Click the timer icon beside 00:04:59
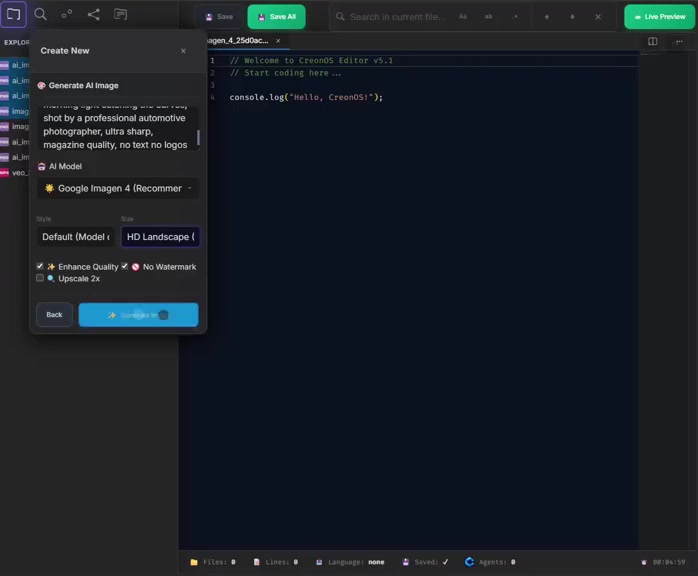 [644, 562]
